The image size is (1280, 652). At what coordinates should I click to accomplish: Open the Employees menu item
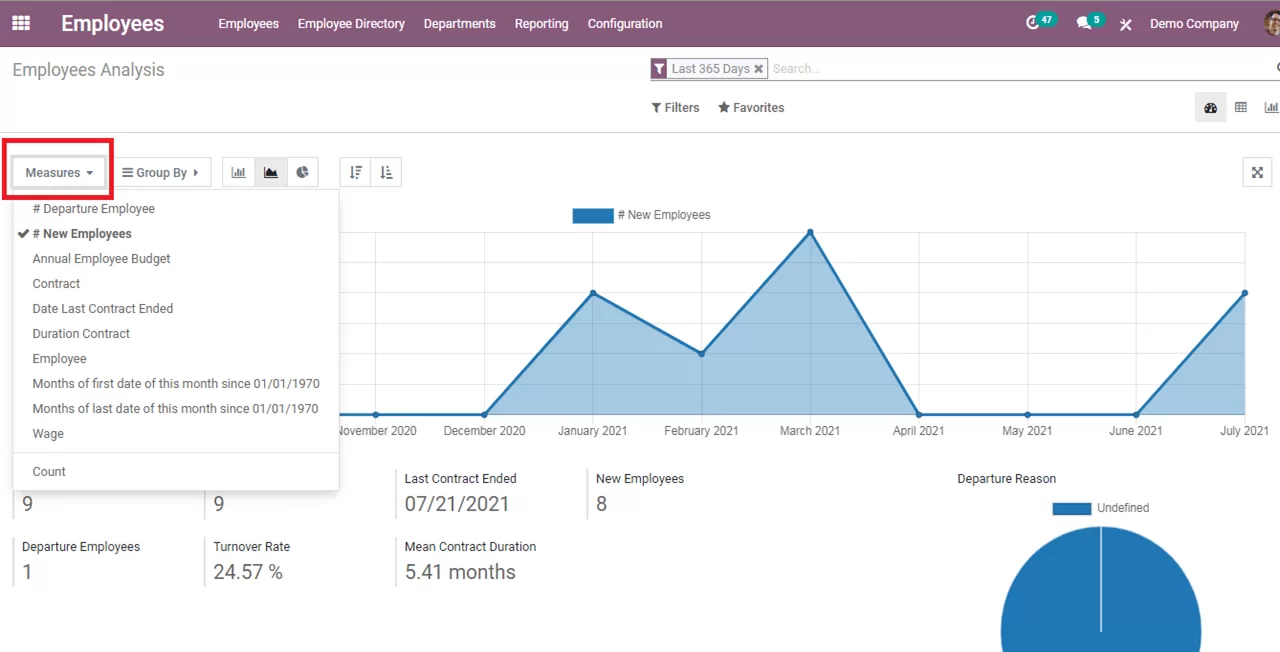click(x=248, y=23)
